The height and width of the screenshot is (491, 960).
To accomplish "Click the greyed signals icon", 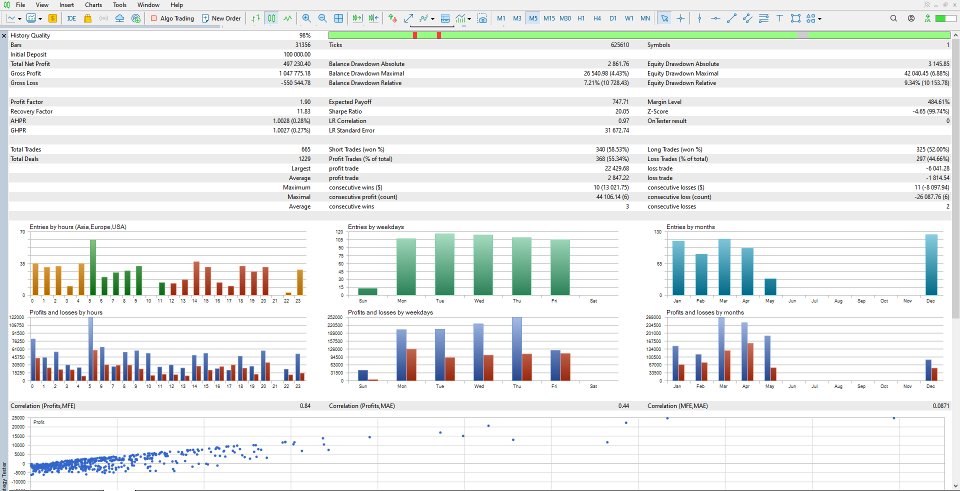I will (103, 18).
